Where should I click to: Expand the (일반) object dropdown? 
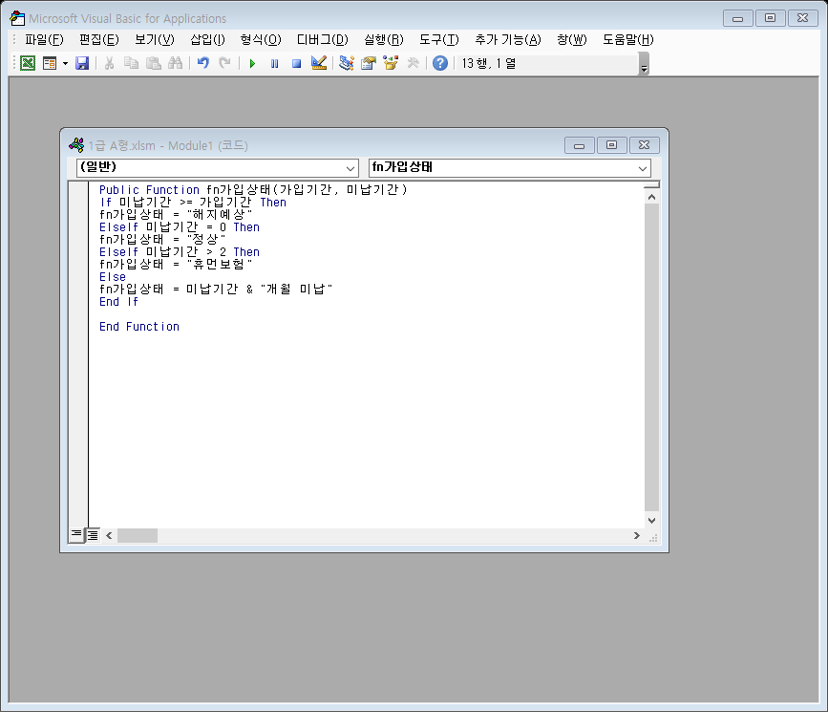pyautogui.click(x=350, y=169)
